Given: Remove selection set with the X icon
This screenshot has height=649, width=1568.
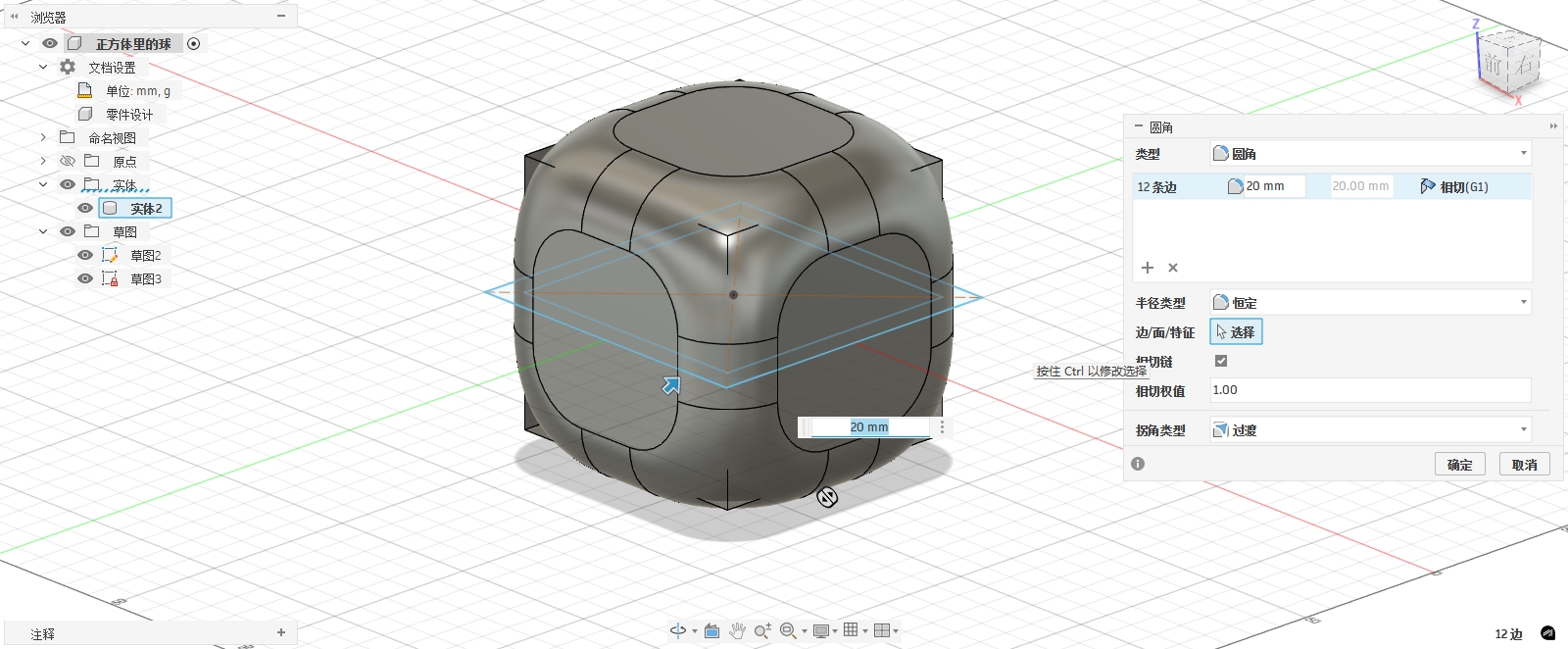Looking at the screenshot, I should pyautogui.click(x=1173, y=268).
